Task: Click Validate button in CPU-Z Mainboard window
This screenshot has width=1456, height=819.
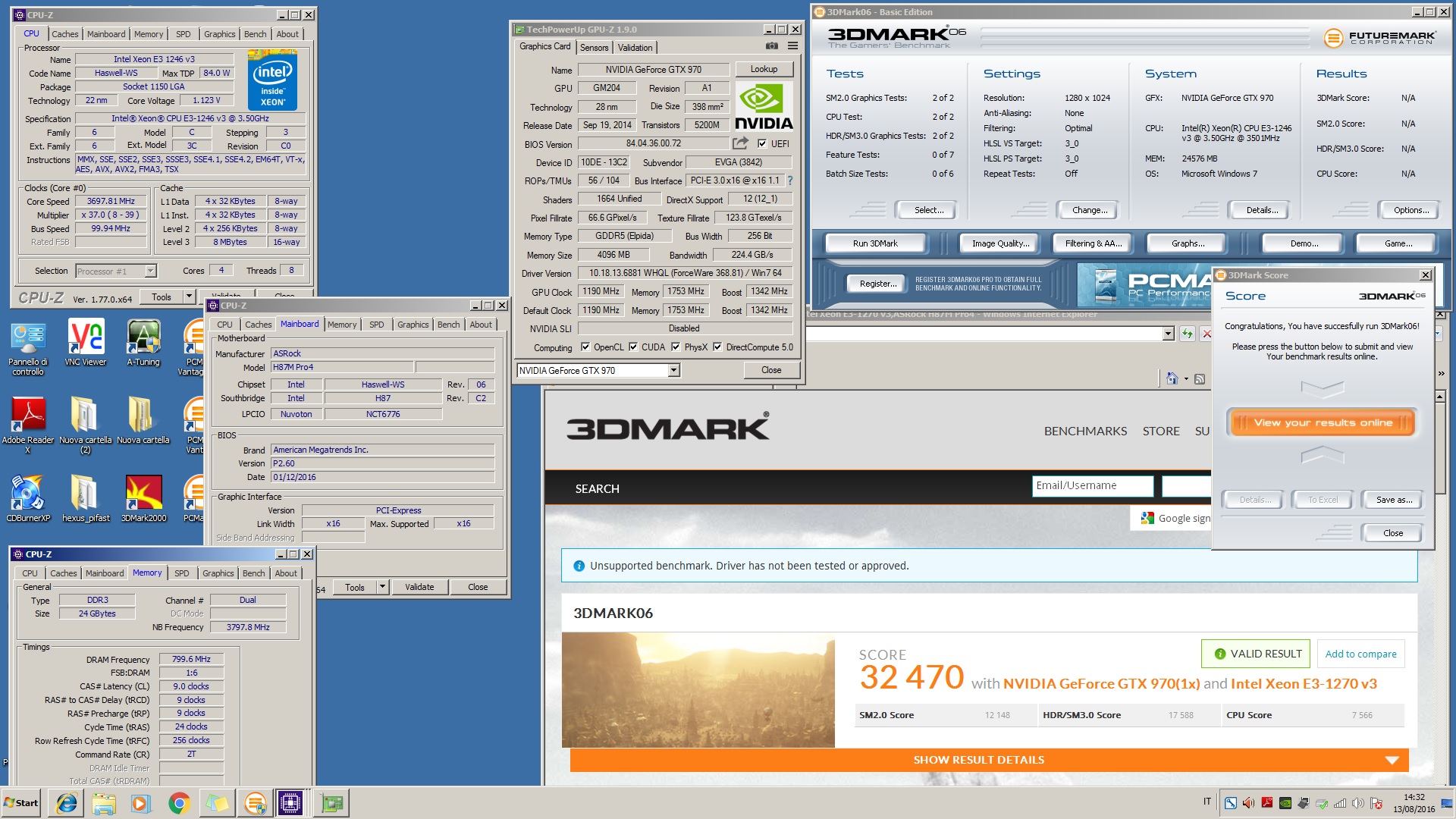Action: click(419, 586)
